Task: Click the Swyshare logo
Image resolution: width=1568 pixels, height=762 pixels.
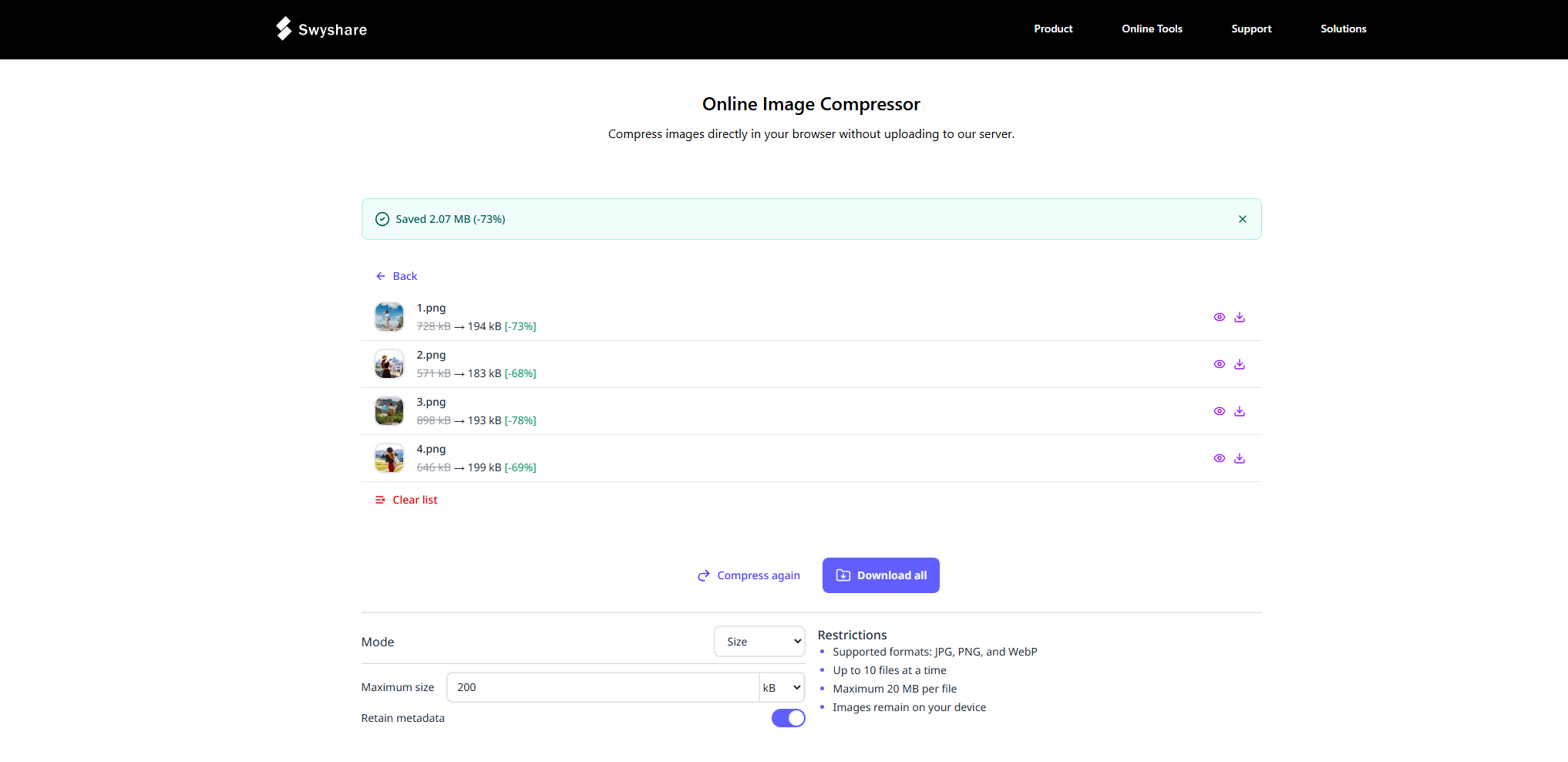Action: pyautogui.click(x=320, y=29)
